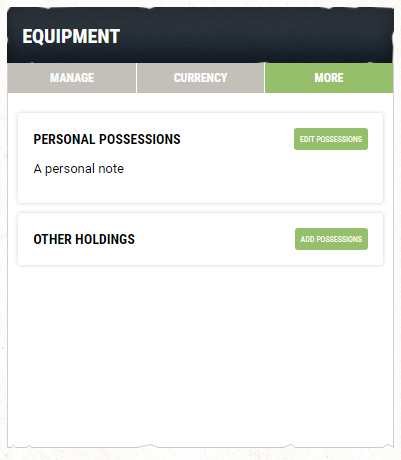The height and width of the screenshot is (460, 401).
Task: Select the 'A personal note' text
Action: [x=79, y=169]
